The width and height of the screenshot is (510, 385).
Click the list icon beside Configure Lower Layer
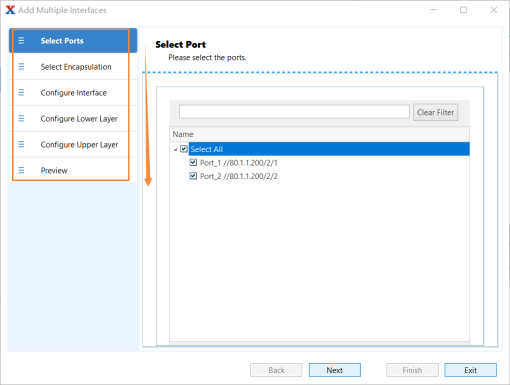click(x=21, y=118)
